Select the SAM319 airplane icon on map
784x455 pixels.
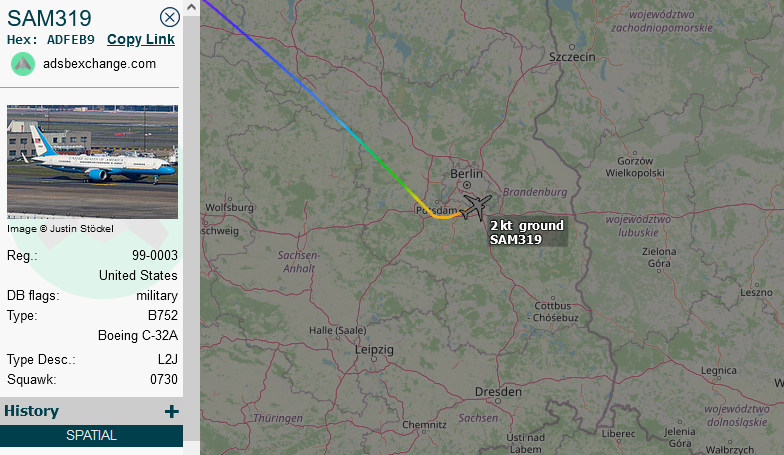coord(476,206)
